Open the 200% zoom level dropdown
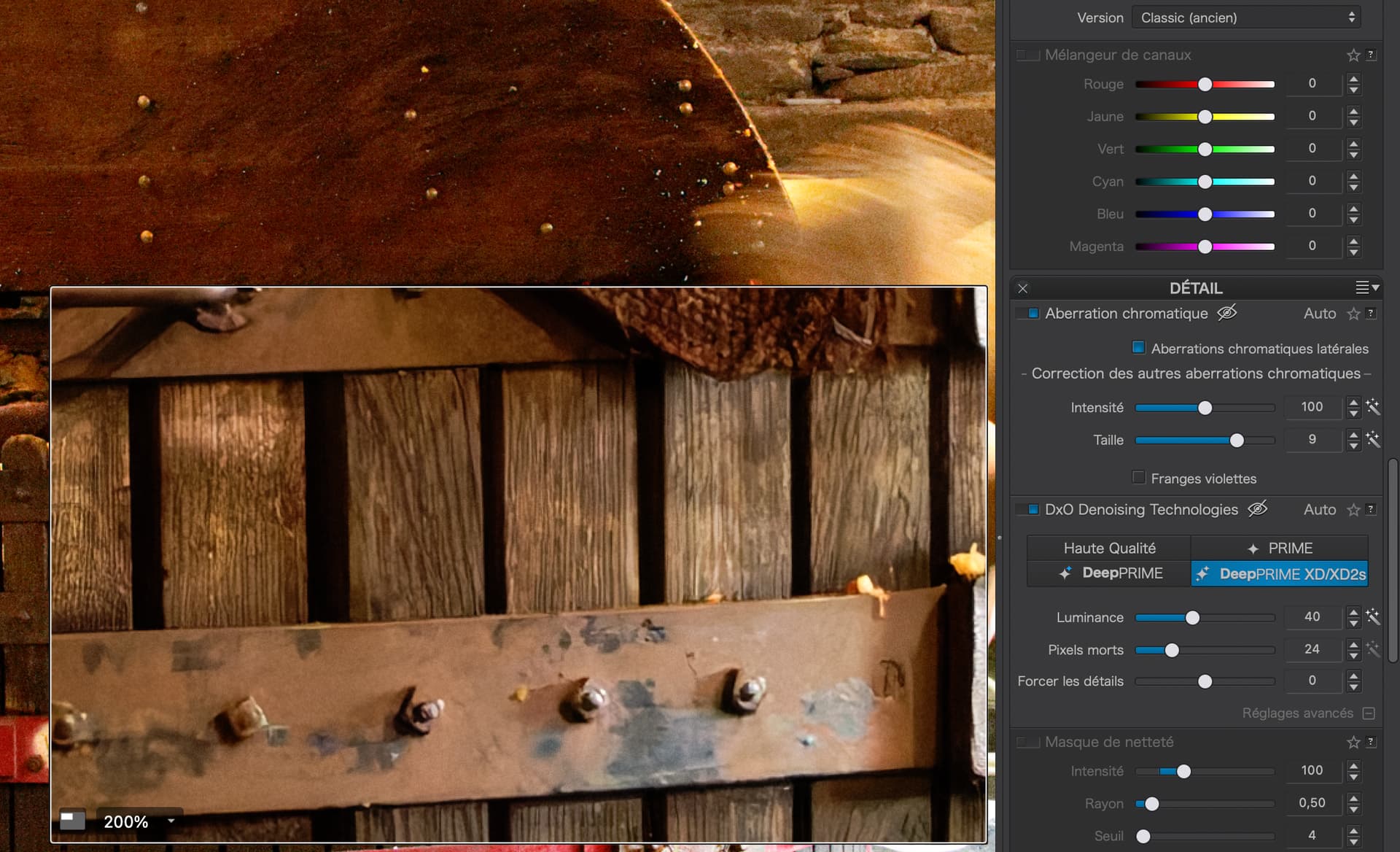Screen dimensions: 1400x852 point(171,821)
